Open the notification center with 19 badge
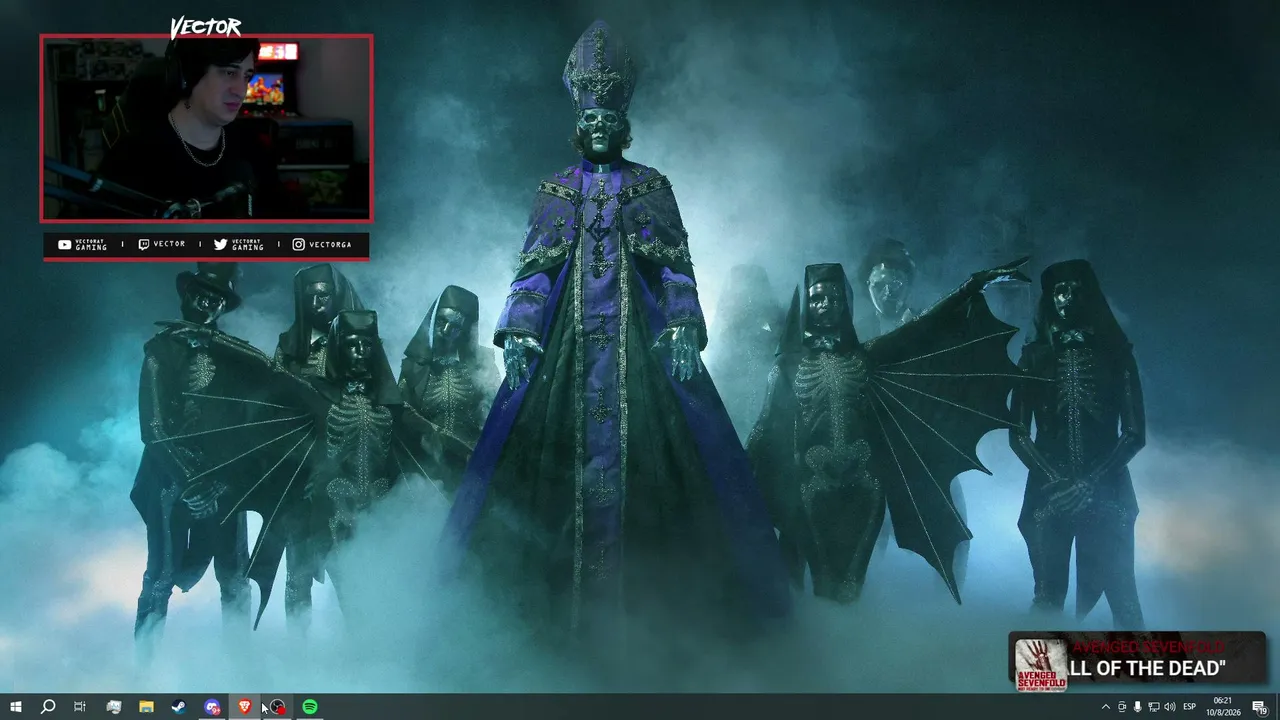 [1260, 707]
